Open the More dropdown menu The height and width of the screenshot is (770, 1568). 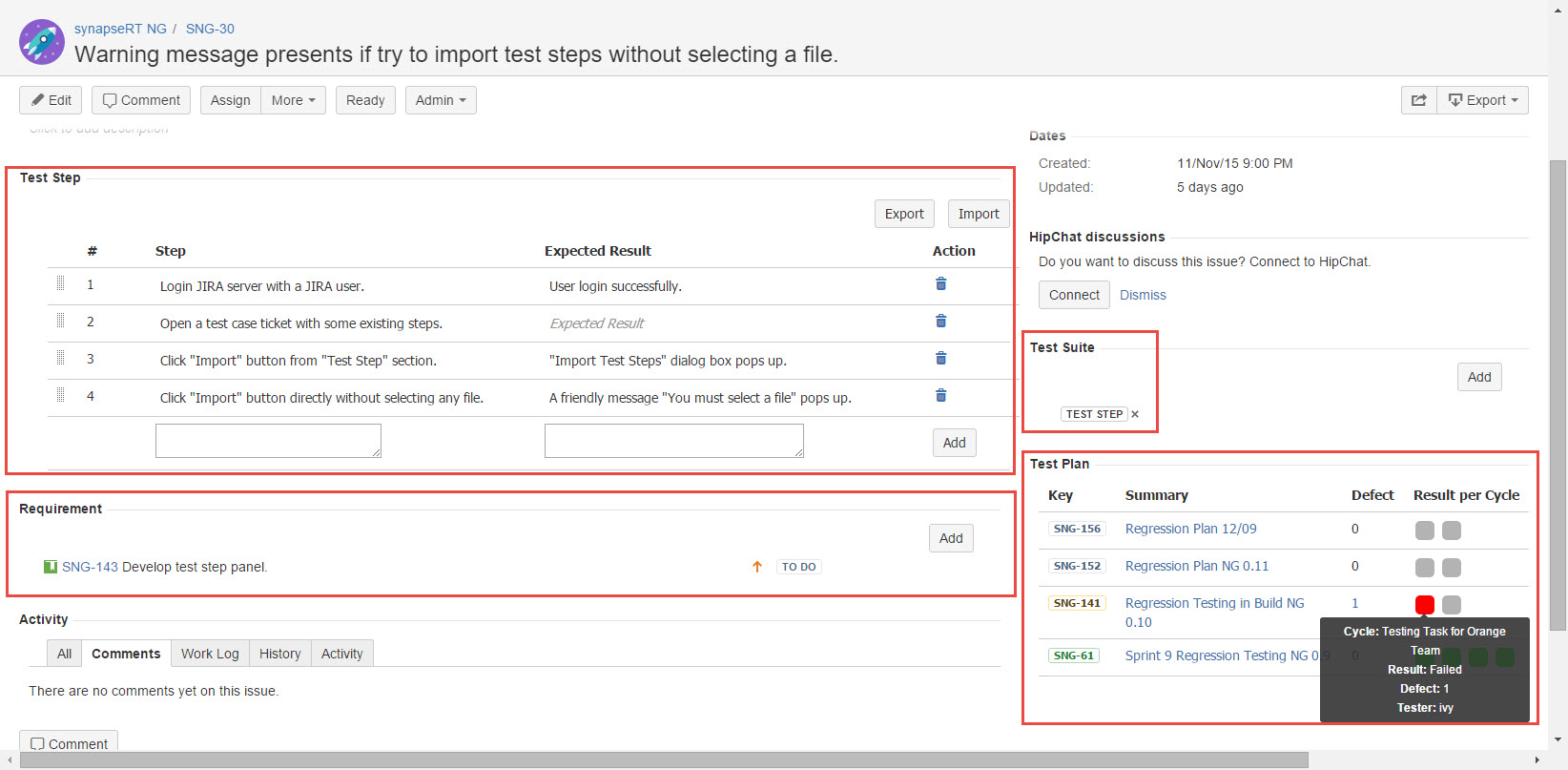pos(294,100)
